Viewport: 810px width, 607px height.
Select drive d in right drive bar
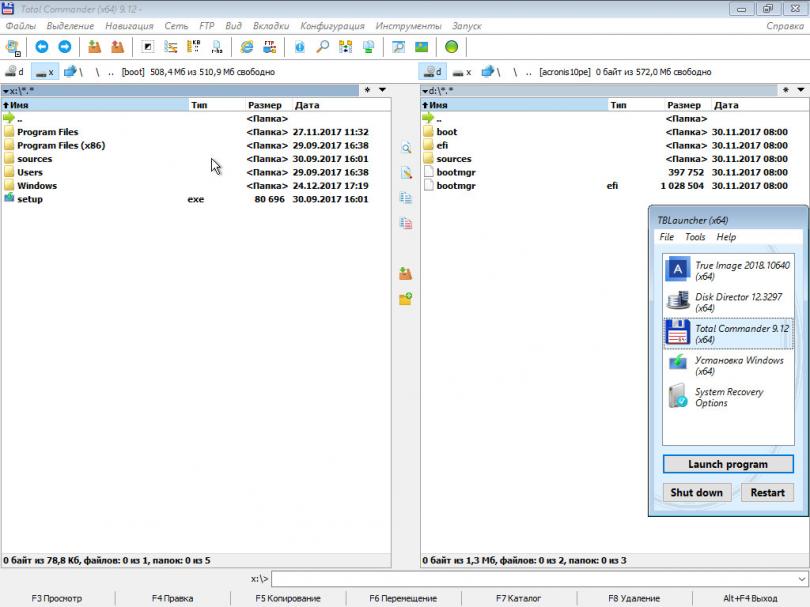432,71
